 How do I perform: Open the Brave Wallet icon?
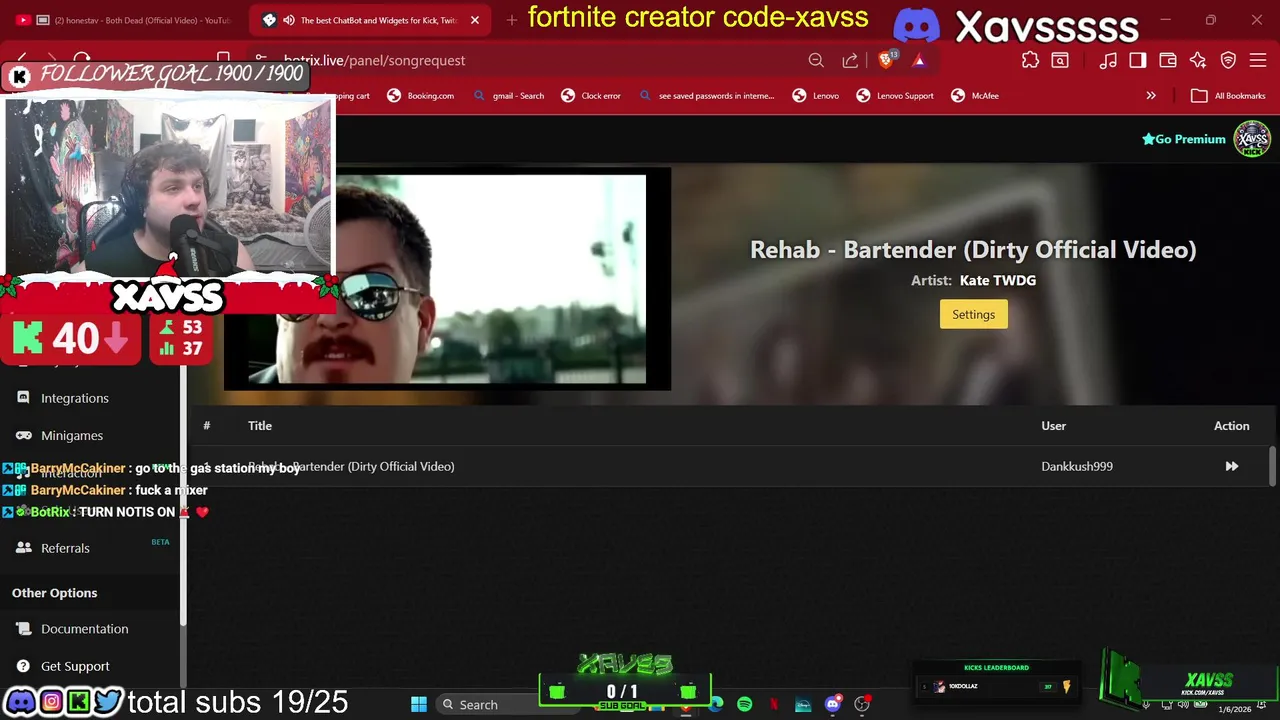pos(1168,60)
